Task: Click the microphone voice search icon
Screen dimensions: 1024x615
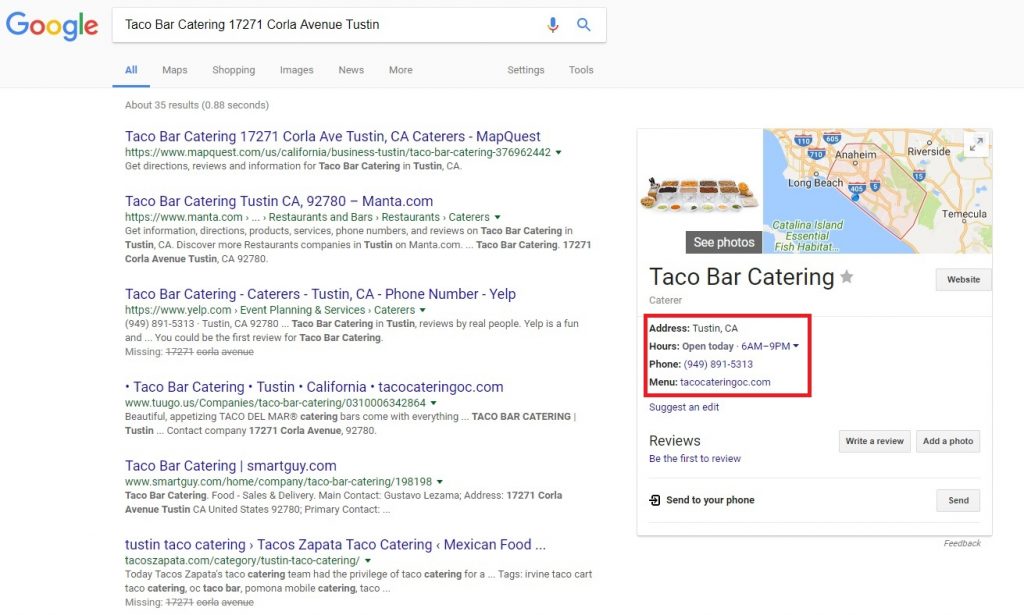Action: pos(552,25)
